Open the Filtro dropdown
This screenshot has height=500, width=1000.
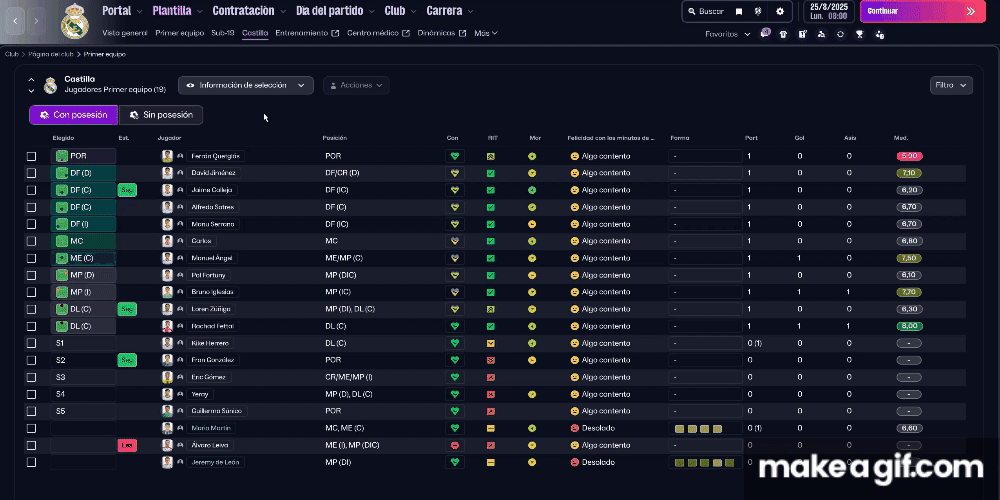(950, 86)
